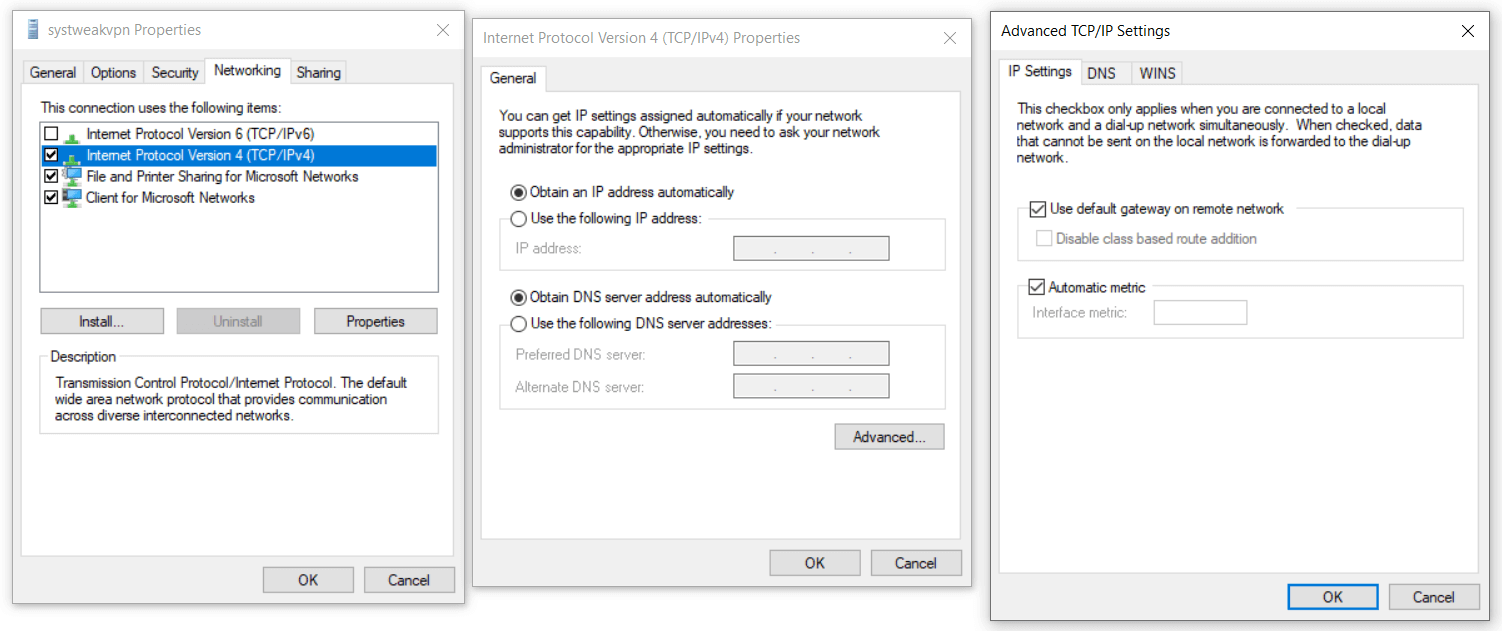Image resolution: width=1502 pixels, height=631 pixels.
Task: Click the Advanced... button
Action: [889, 437]
